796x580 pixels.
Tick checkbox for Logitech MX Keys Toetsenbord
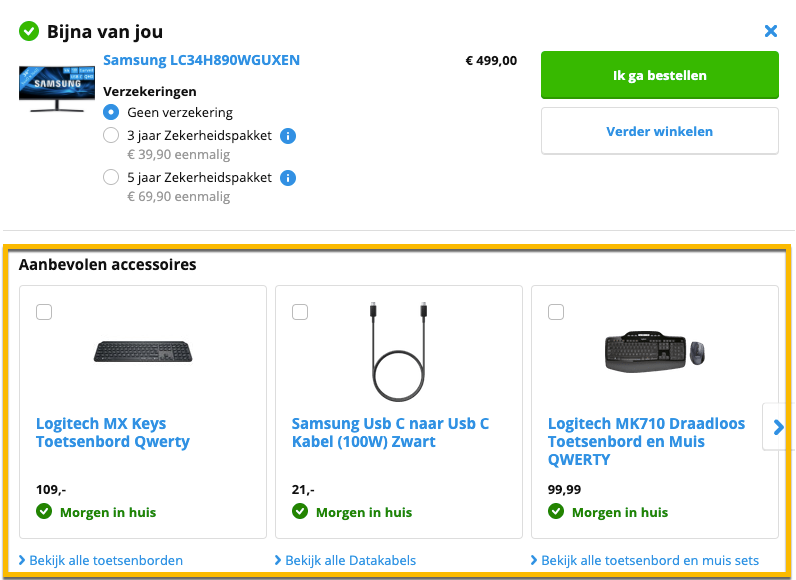(x=44, y=312)
